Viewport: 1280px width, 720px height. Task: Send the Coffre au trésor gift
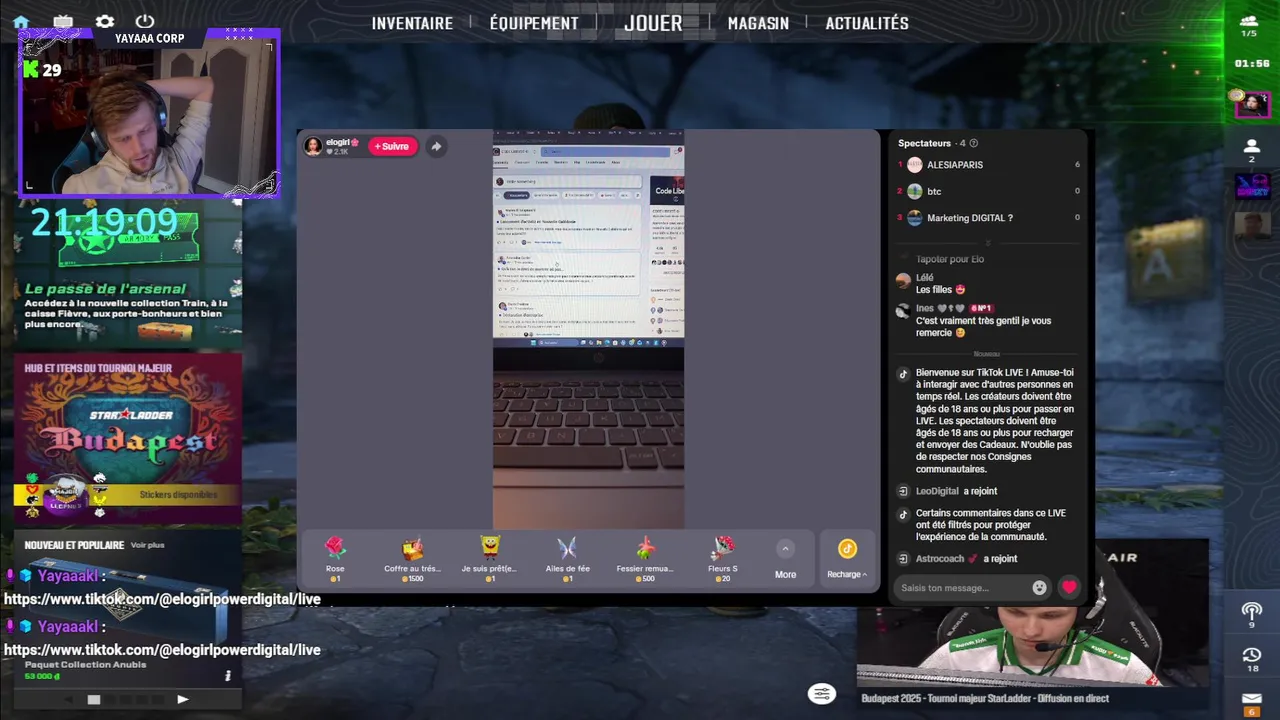[x=412, y=559]
